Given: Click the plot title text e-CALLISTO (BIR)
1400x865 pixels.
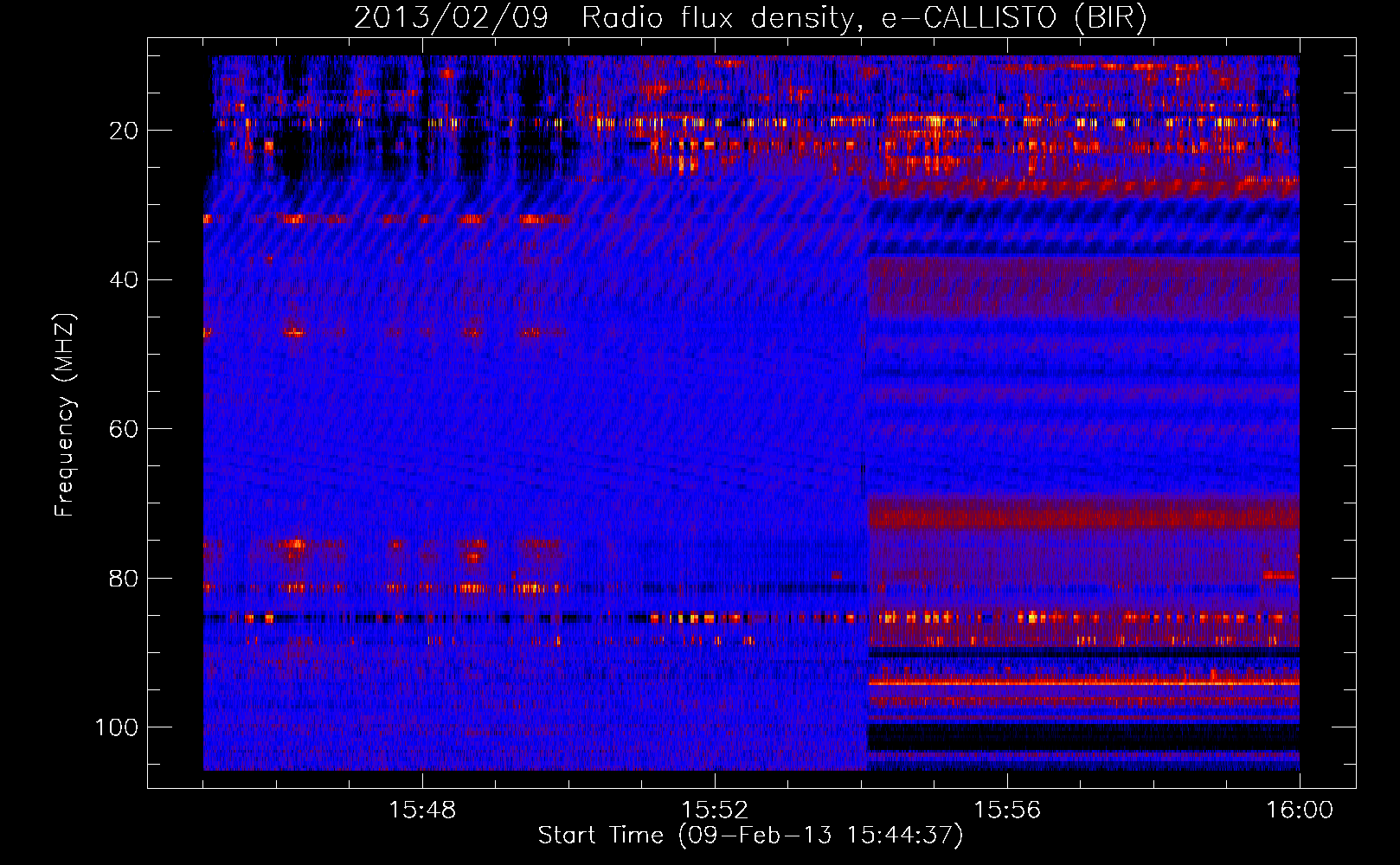Looking at the screenshot, I should point(1014,18).
